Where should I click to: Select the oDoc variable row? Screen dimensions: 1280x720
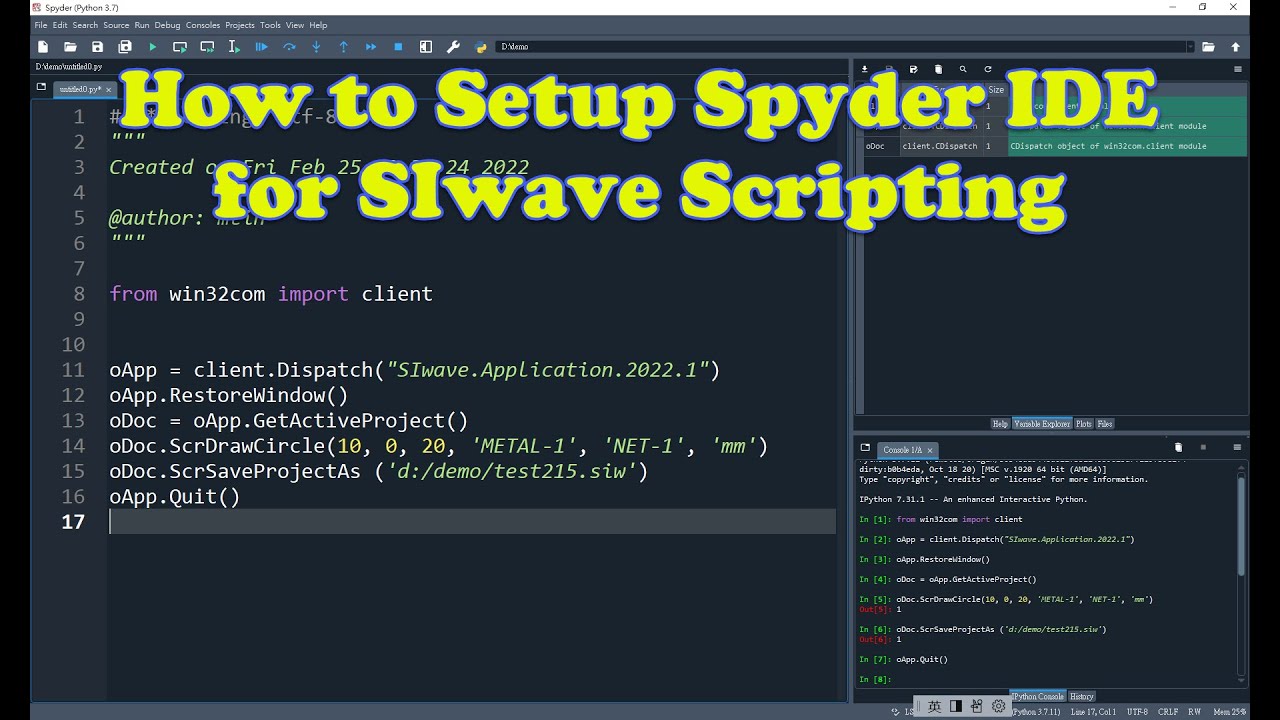1054,146
